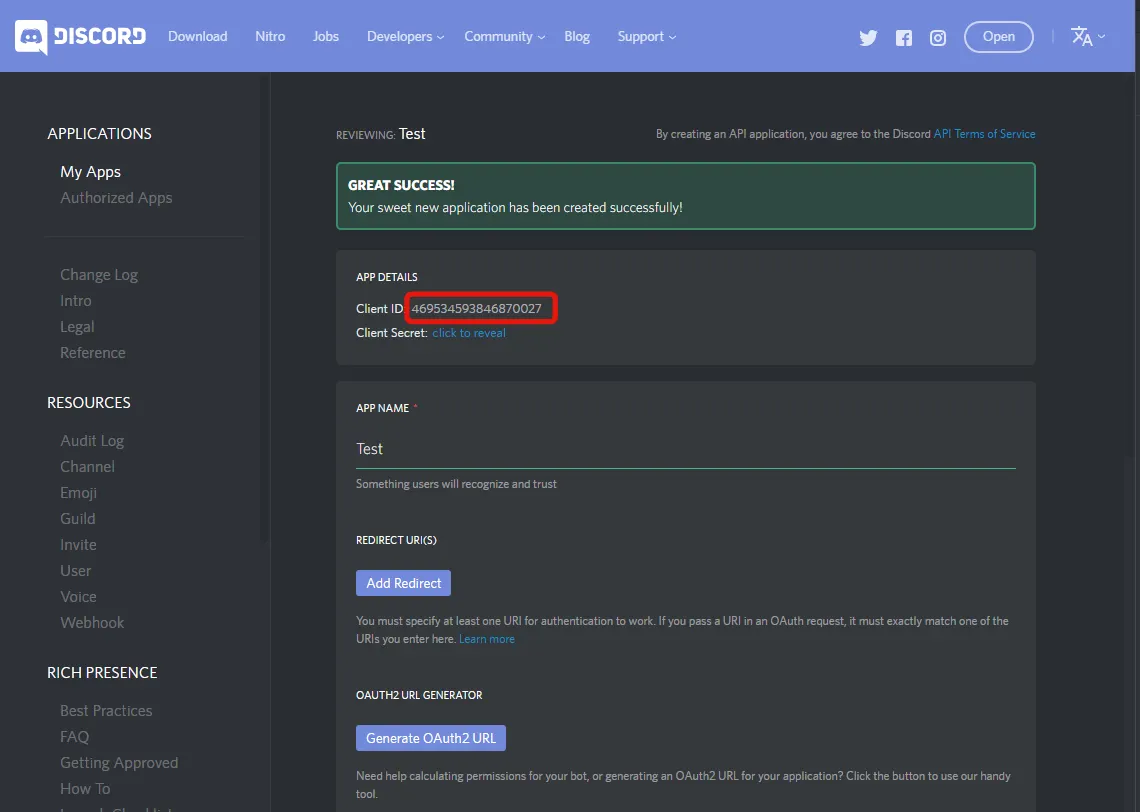Expand the Community menu
The width and height of the screenshot is (1140, 812).
[x=505, y=36]
